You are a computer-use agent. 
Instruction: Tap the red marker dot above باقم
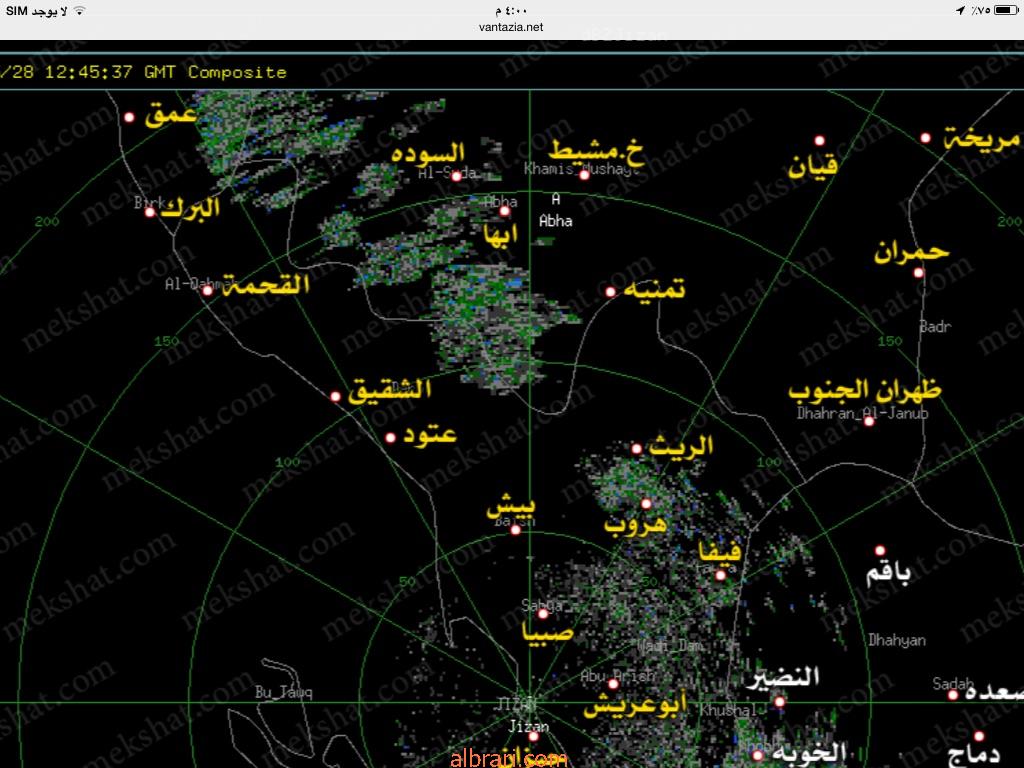[880, 551]
